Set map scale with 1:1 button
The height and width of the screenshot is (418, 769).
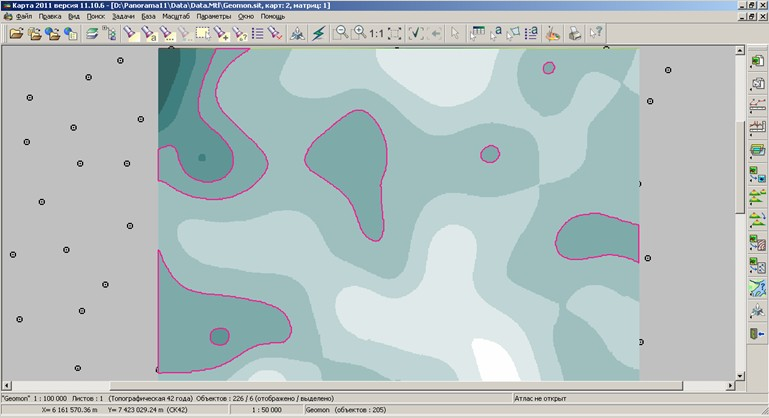(376, 34)
